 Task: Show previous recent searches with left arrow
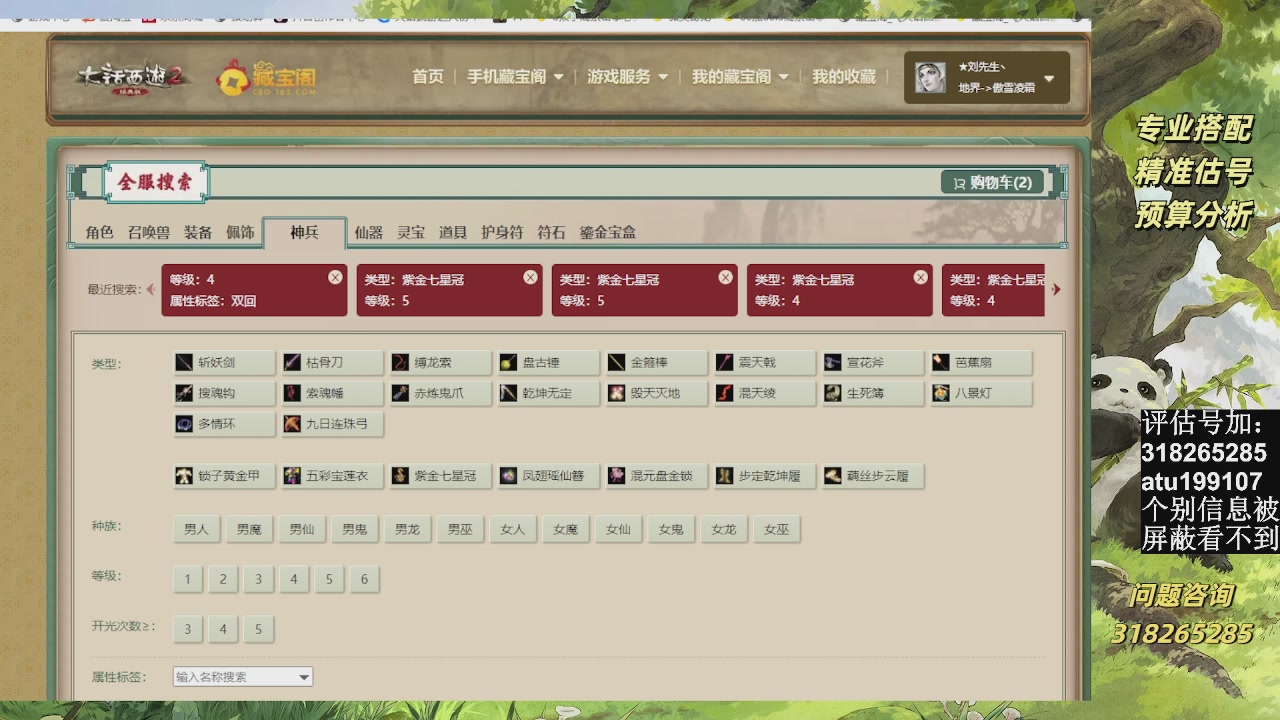(151, 289)
